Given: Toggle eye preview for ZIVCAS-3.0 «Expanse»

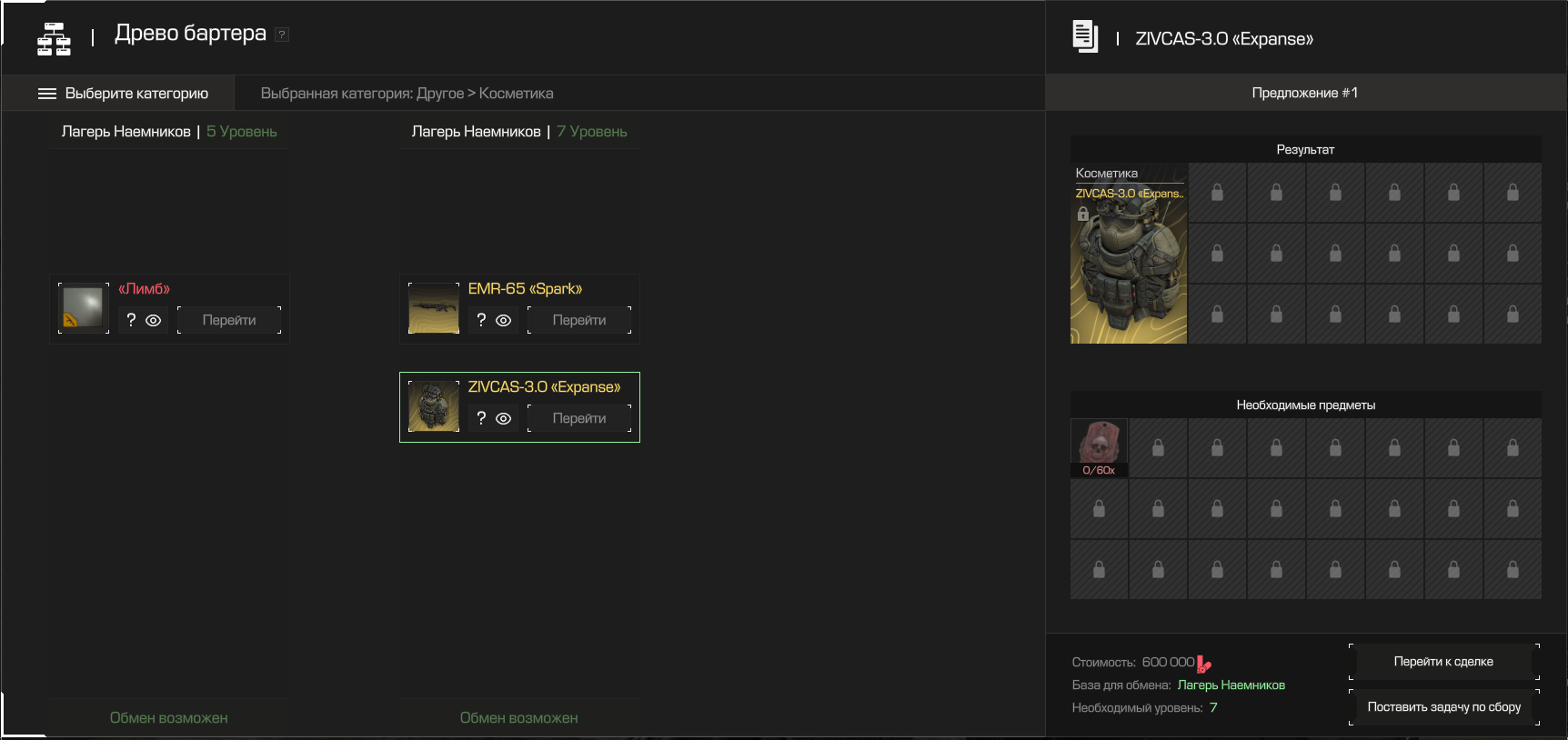Looking at the screenshot, I should (504, 418).
